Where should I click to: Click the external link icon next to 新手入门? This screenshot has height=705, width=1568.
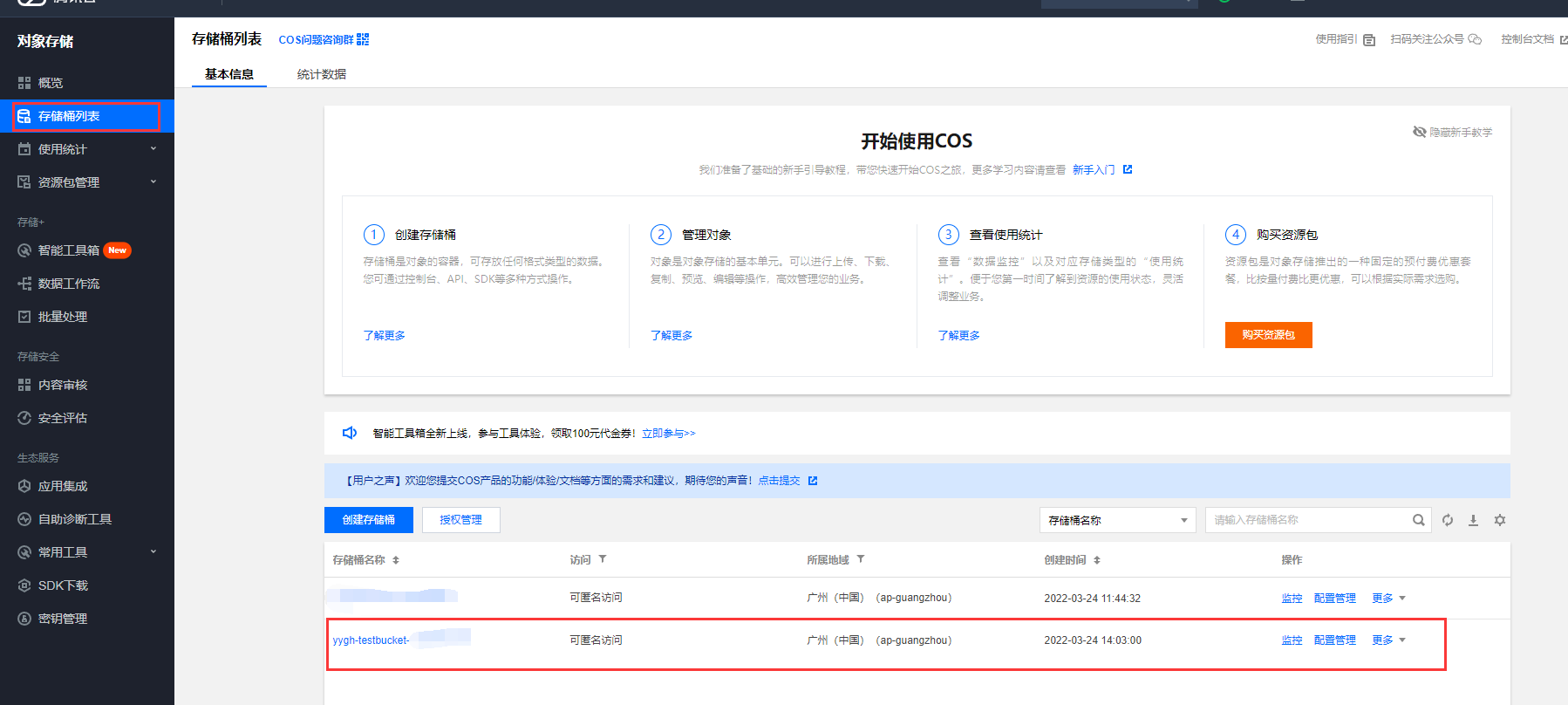[x=1128, y=169]
